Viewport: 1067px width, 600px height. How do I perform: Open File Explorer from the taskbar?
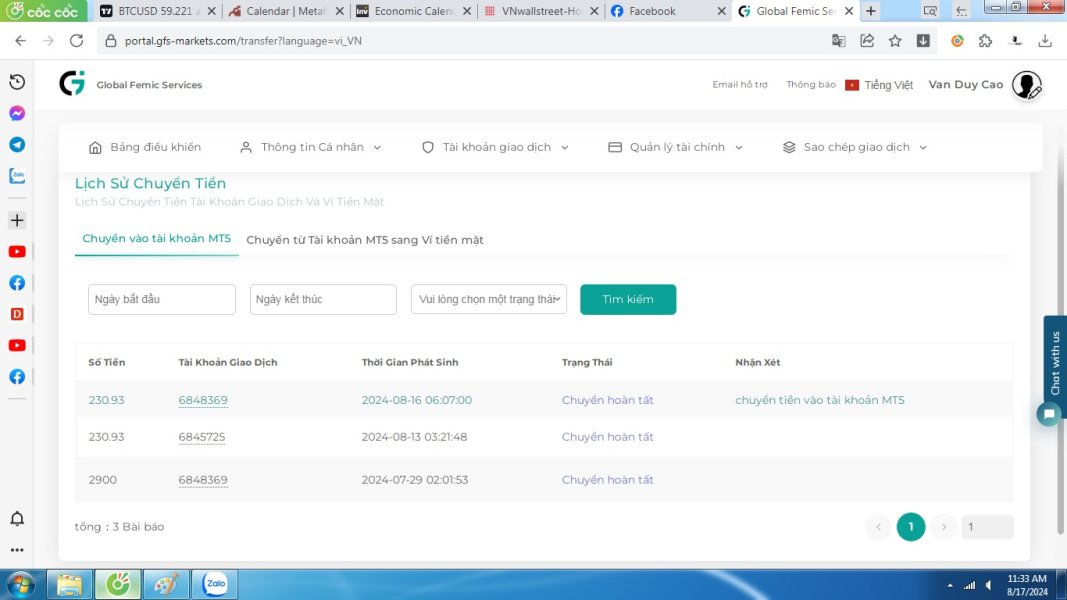point(69,584)
